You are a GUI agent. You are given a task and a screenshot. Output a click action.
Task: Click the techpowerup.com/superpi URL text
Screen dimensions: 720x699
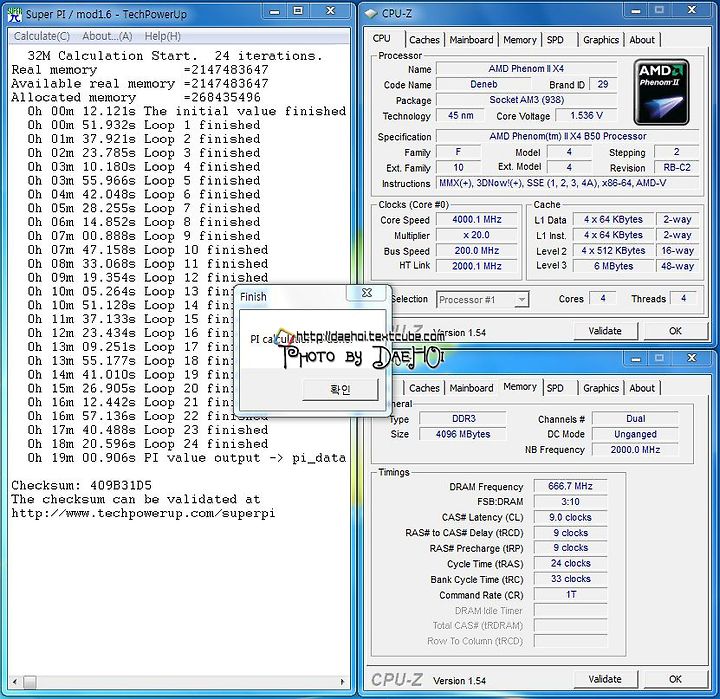click(x=143, y=513)
